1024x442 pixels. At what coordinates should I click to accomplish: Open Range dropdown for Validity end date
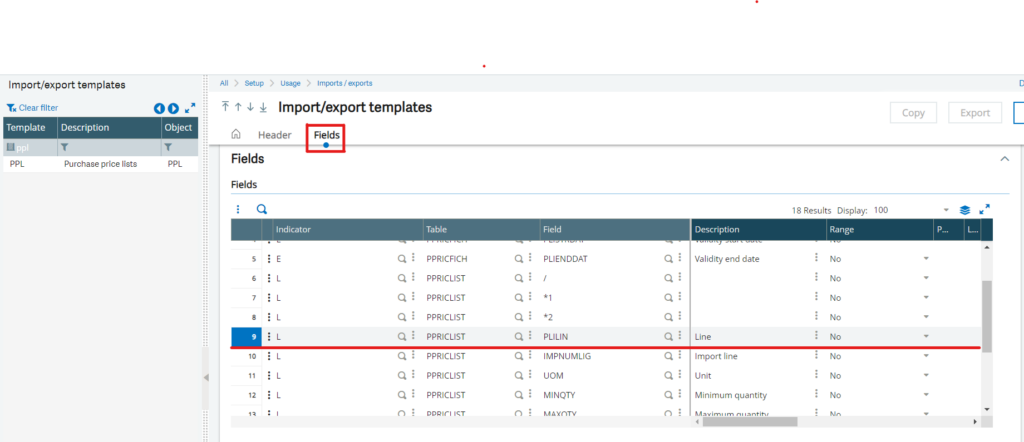925,259
